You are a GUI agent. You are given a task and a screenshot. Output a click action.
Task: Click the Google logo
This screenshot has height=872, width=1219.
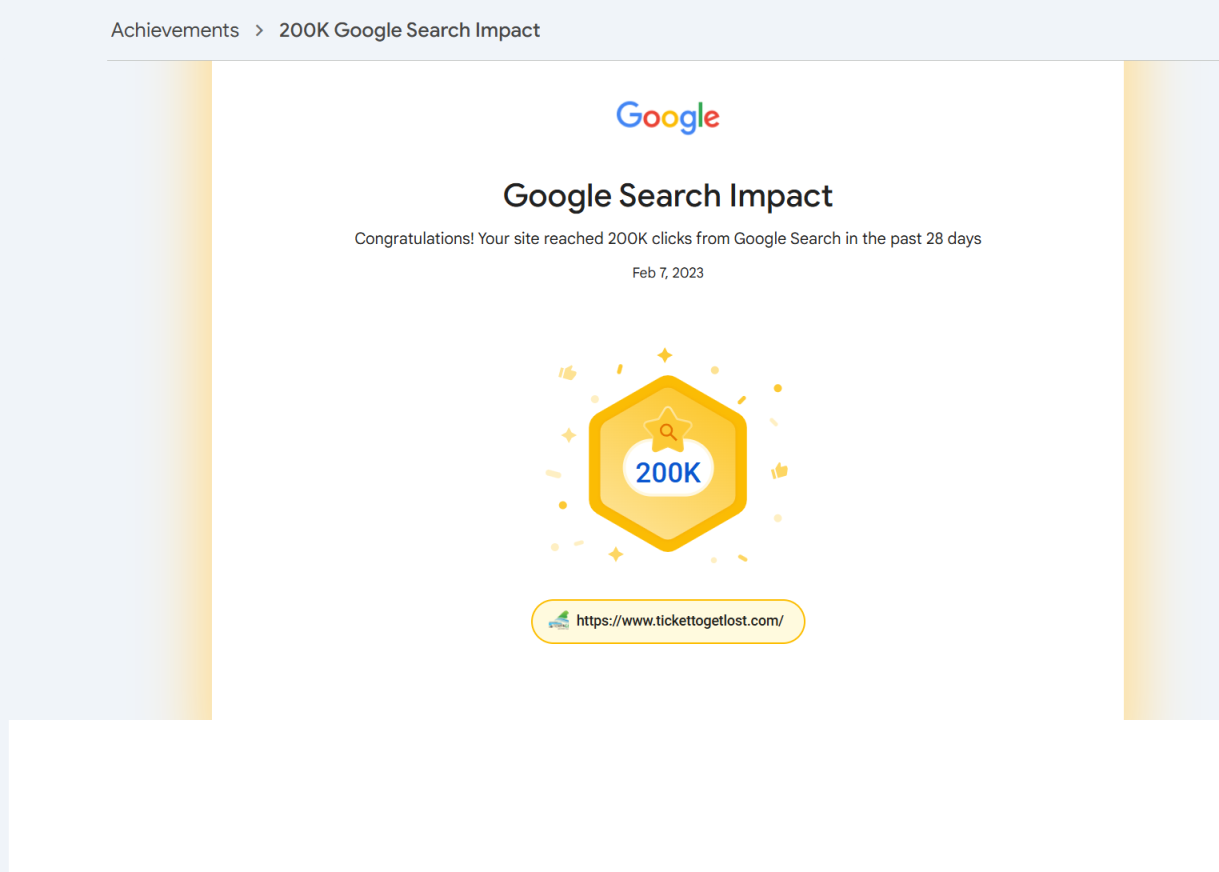coord(667,117)
